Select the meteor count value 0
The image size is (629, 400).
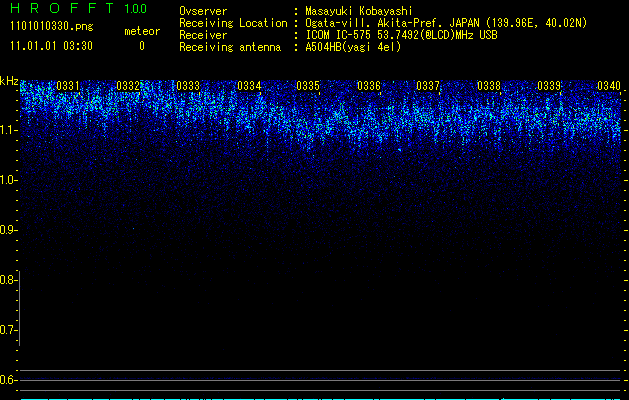142,46
